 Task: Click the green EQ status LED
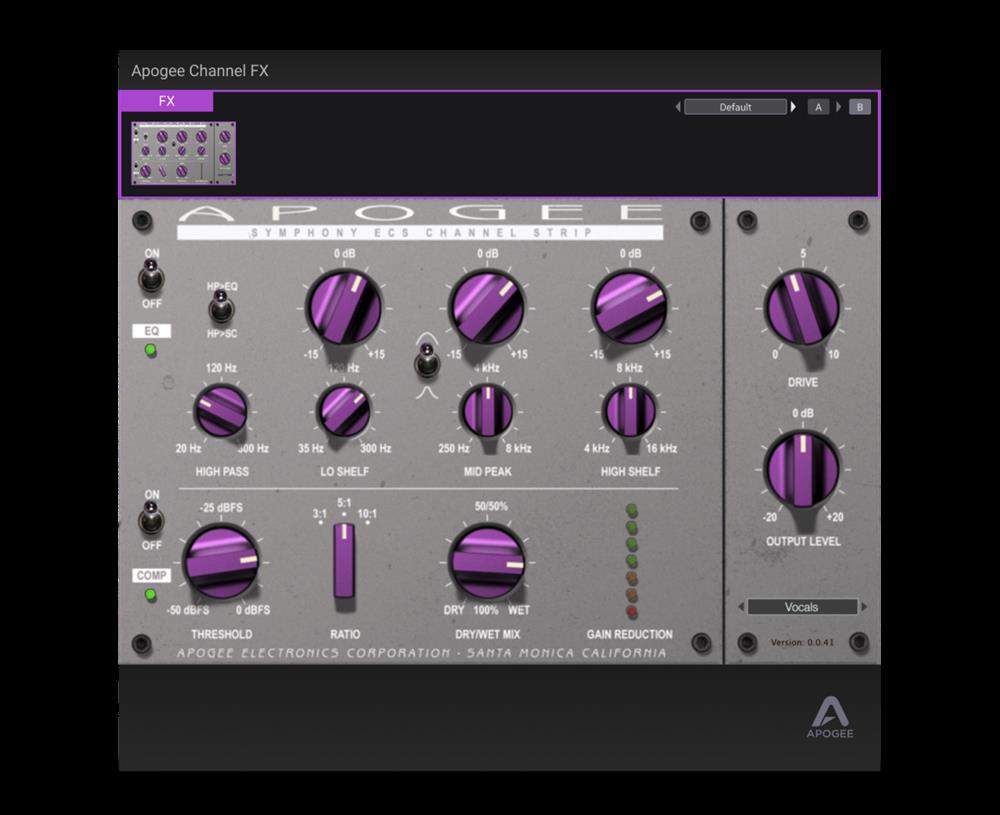tap(151, 350)
